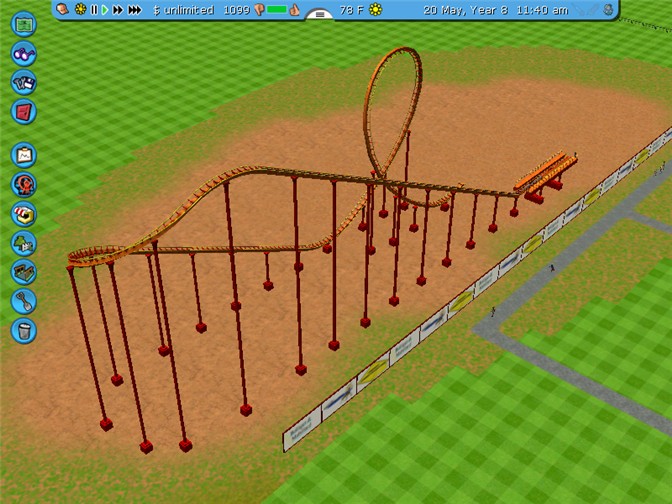Click the messages hand icon in top bar
Screen dimensions: 672x504
pyautogui.click(x=63, y=9)
